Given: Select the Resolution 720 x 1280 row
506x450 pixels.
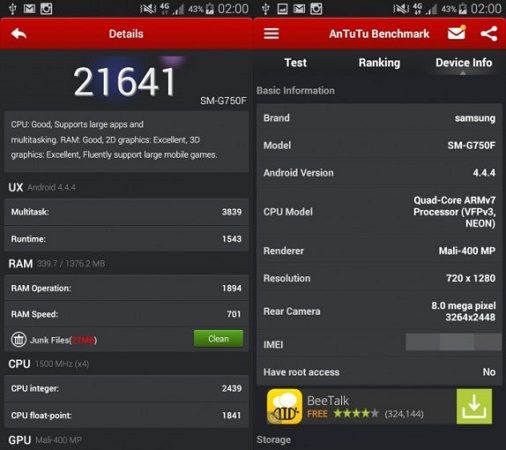Looking at the screenshot, I should (x=379, y=278).
